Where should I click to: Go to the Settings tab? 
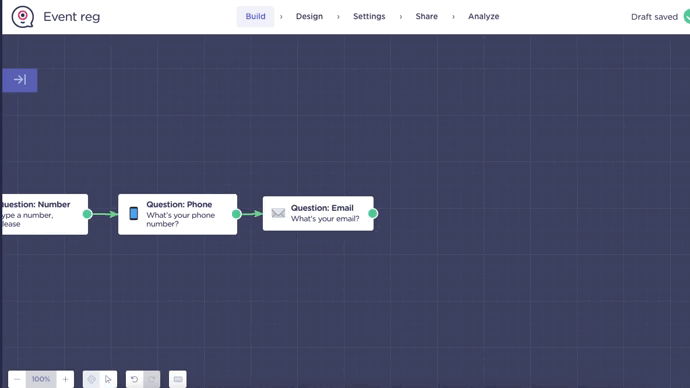tap(369, 16)
